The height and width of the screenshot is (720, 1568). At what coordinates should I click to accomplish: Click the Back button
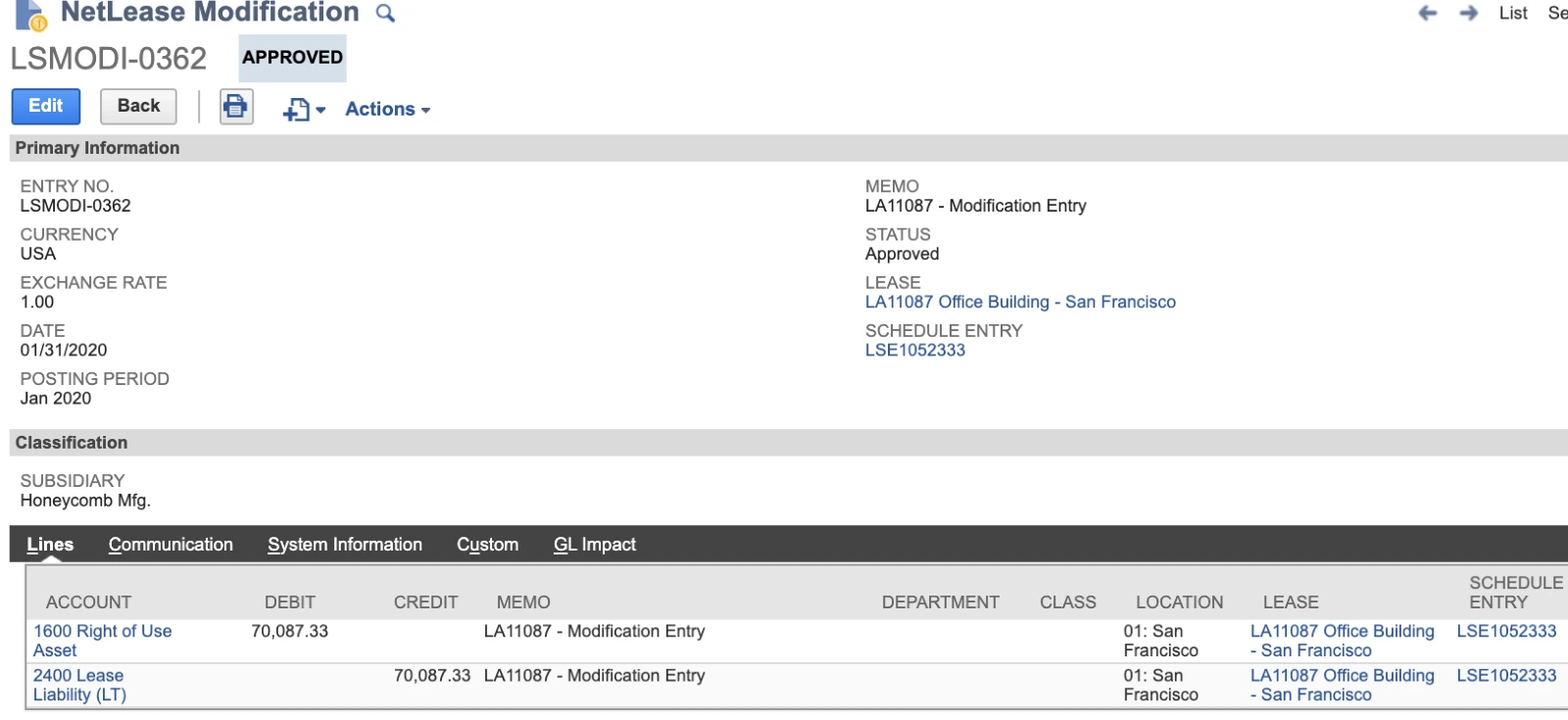tap(137, 106)
